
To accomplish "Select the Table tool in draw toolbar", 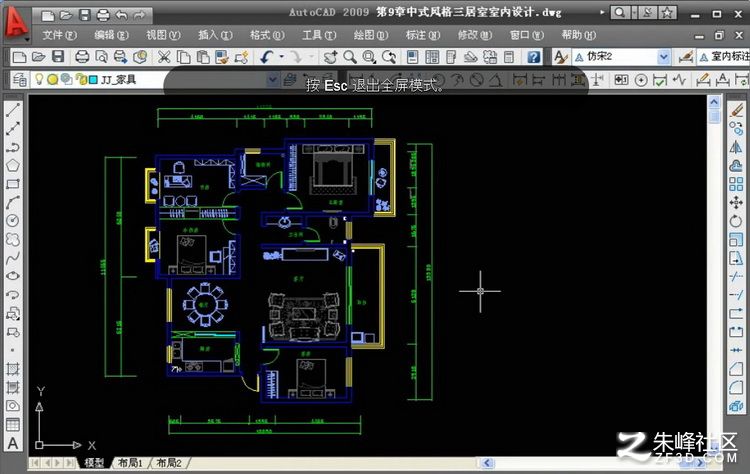I will [13, 424].
